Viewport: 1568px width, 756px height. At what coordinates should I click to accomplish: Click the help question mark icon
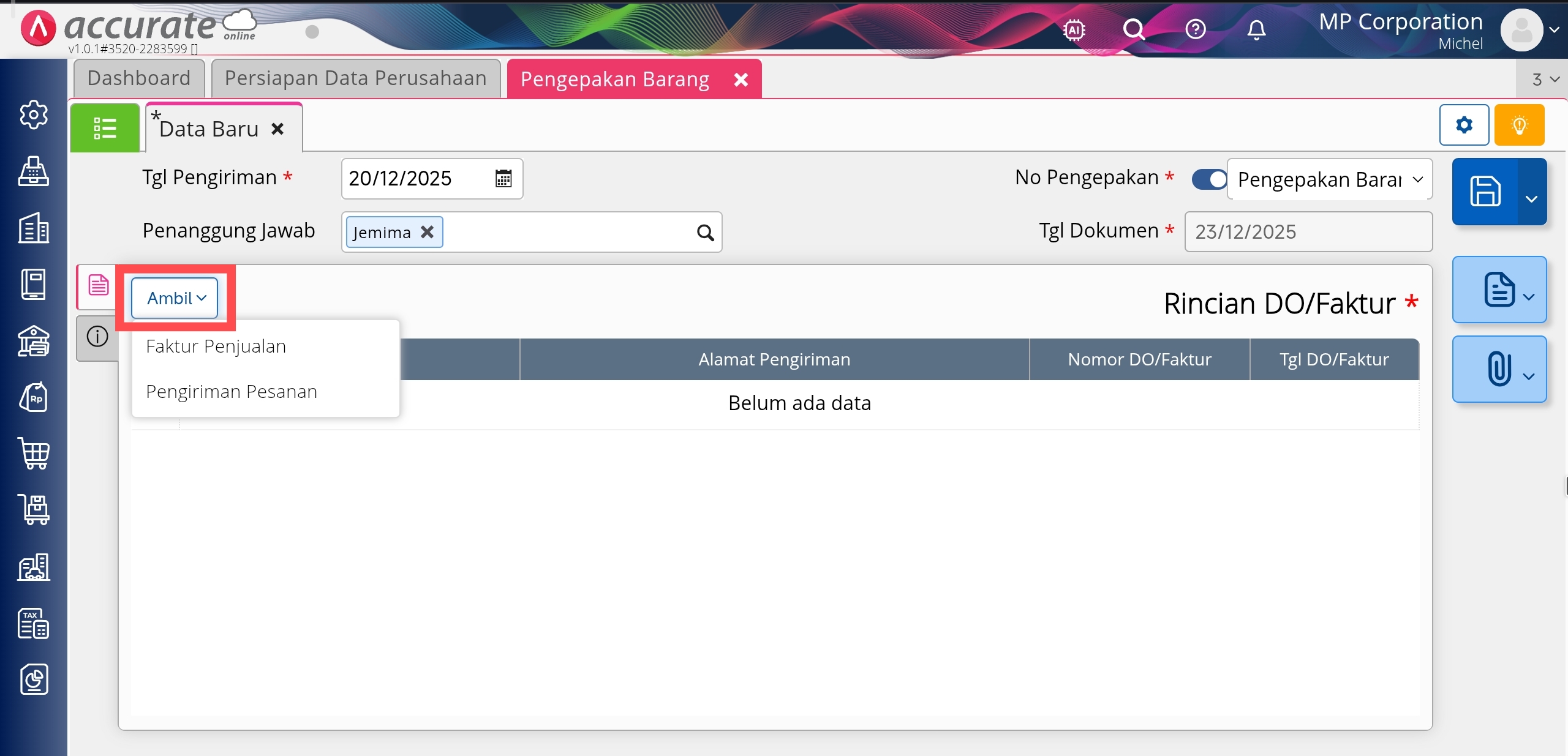click(x=1195, y=29)
